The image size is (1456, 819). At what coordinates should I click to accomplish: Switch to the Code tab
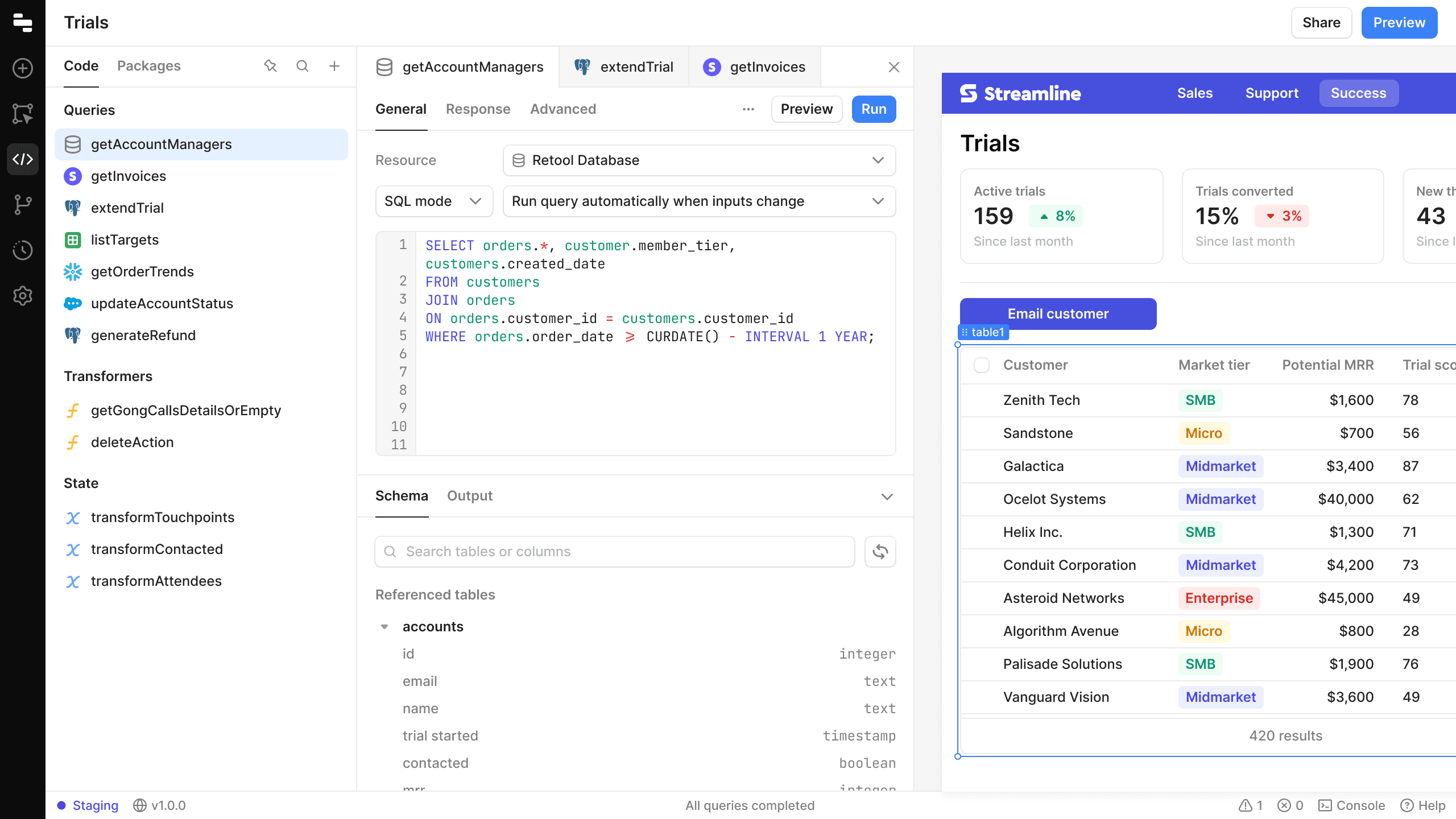point(81,66)
